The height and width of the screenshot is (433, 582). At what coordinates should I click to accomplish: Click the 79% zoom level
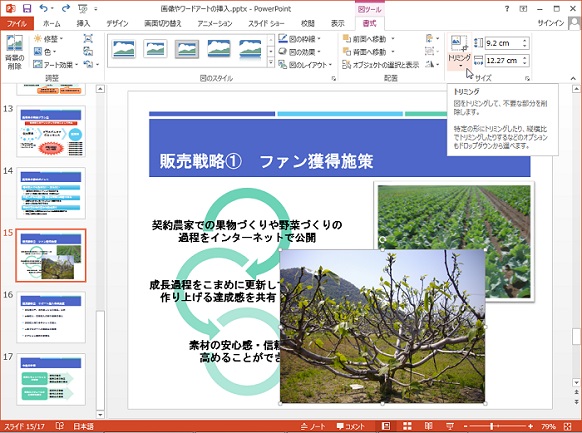(548, 426)
